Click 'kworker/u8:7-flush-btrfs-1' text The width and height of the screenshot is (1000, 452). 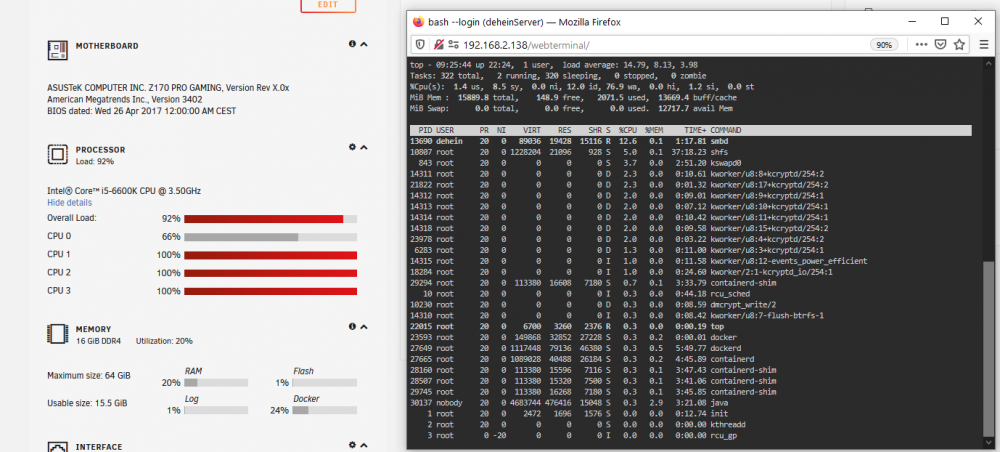click(768, 316)
